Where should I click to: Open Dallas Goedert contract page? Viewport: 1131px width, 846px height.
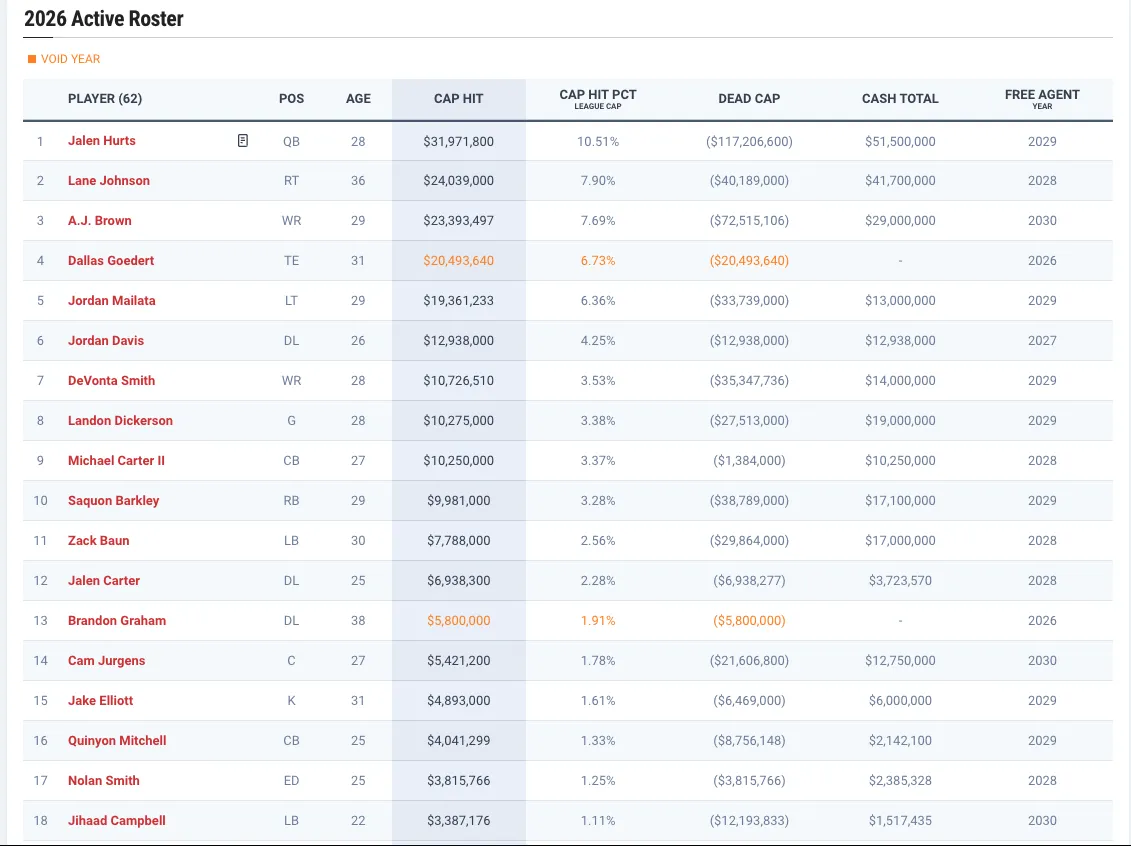[111, 261]
